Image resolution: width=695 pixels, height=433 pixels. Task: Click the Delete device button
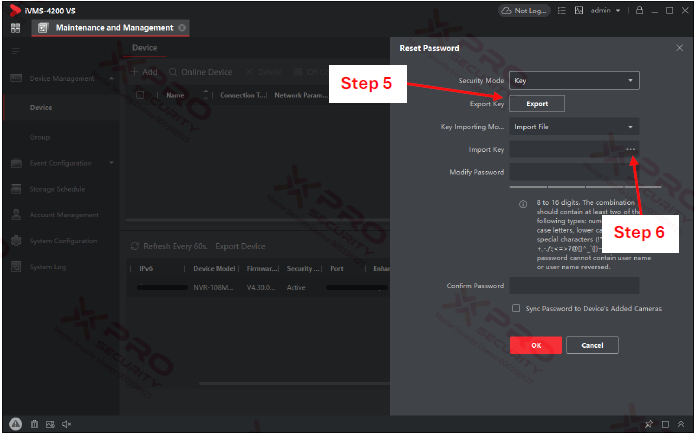[x=263, y=72]
